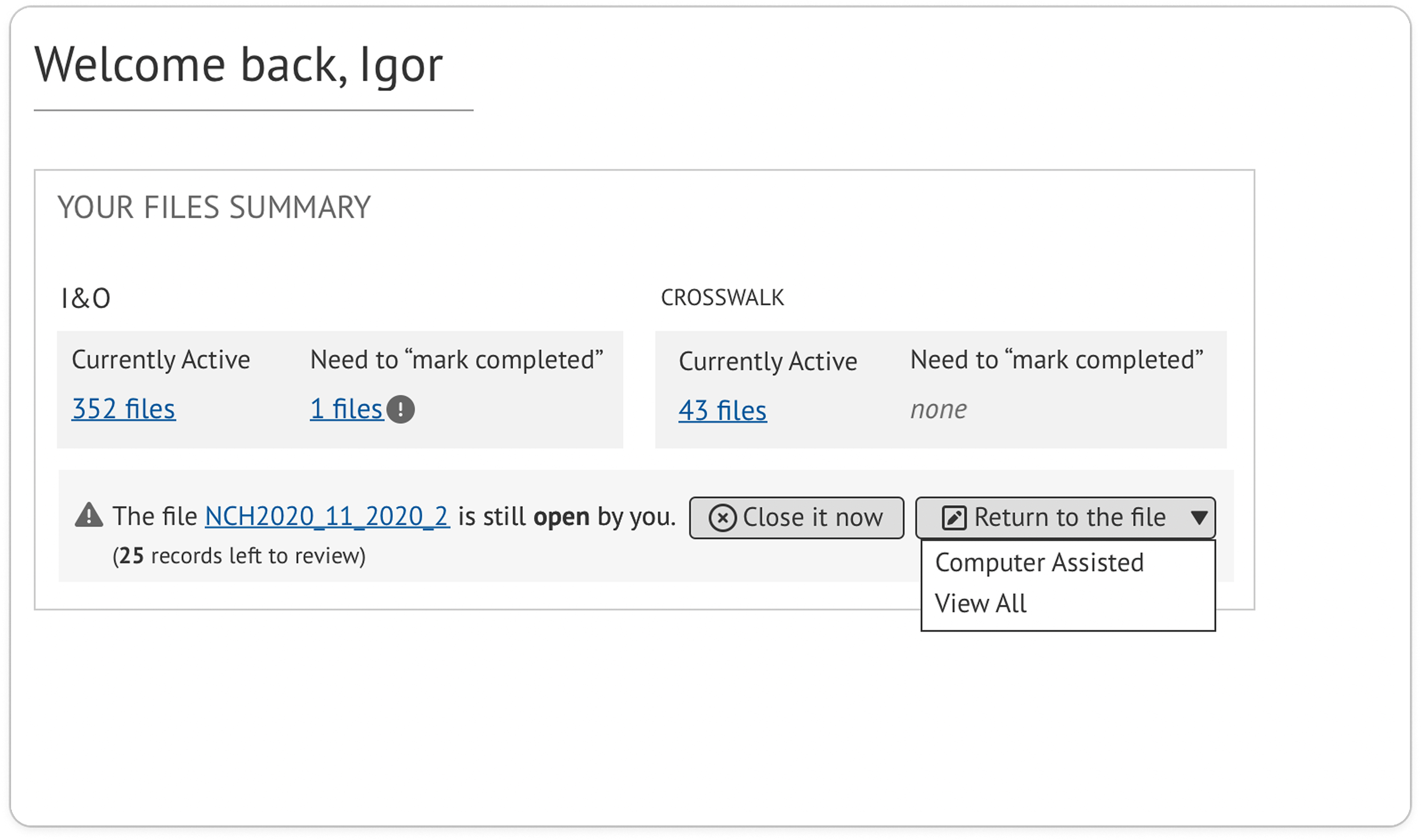Click the exclamation alert icon beside 1 files
The image size is (1421, 840).
(x=400, y=409)
